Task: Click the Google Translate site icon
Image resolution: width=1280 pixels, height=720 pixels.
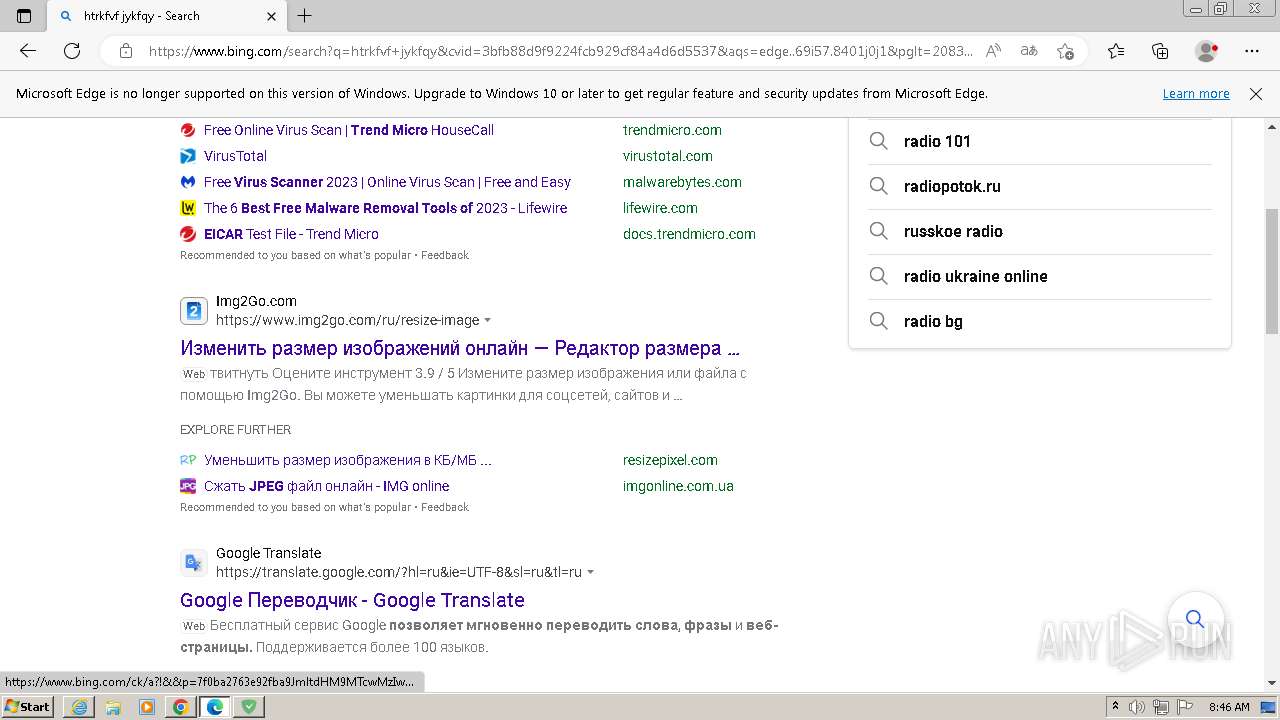Action: point(194,563)
